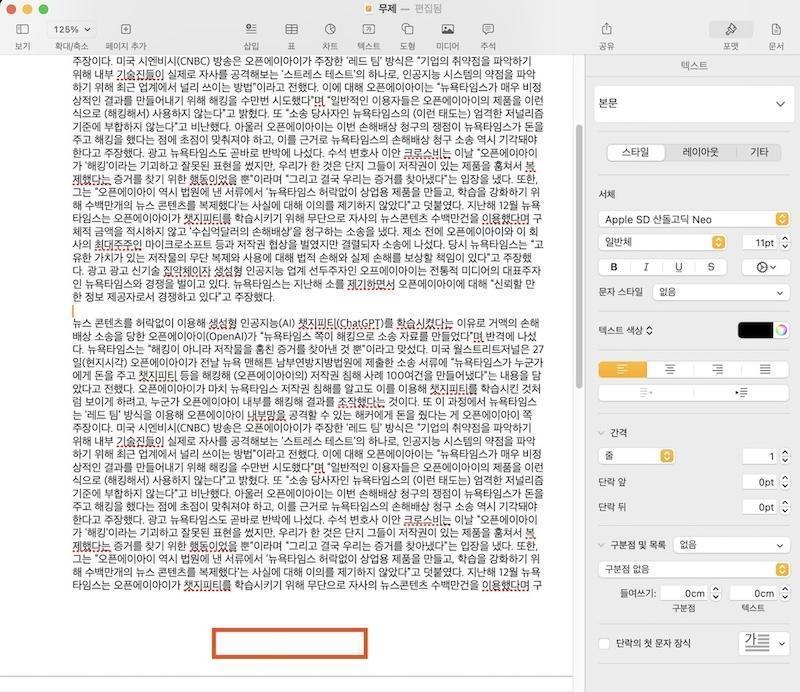800x692 pixels.
Task: Select justified text alignment
Action: 765,369
